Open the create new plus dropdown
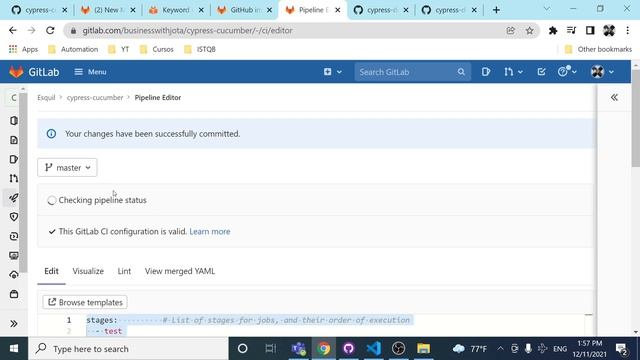640x360 pixels. coord(333,72)
